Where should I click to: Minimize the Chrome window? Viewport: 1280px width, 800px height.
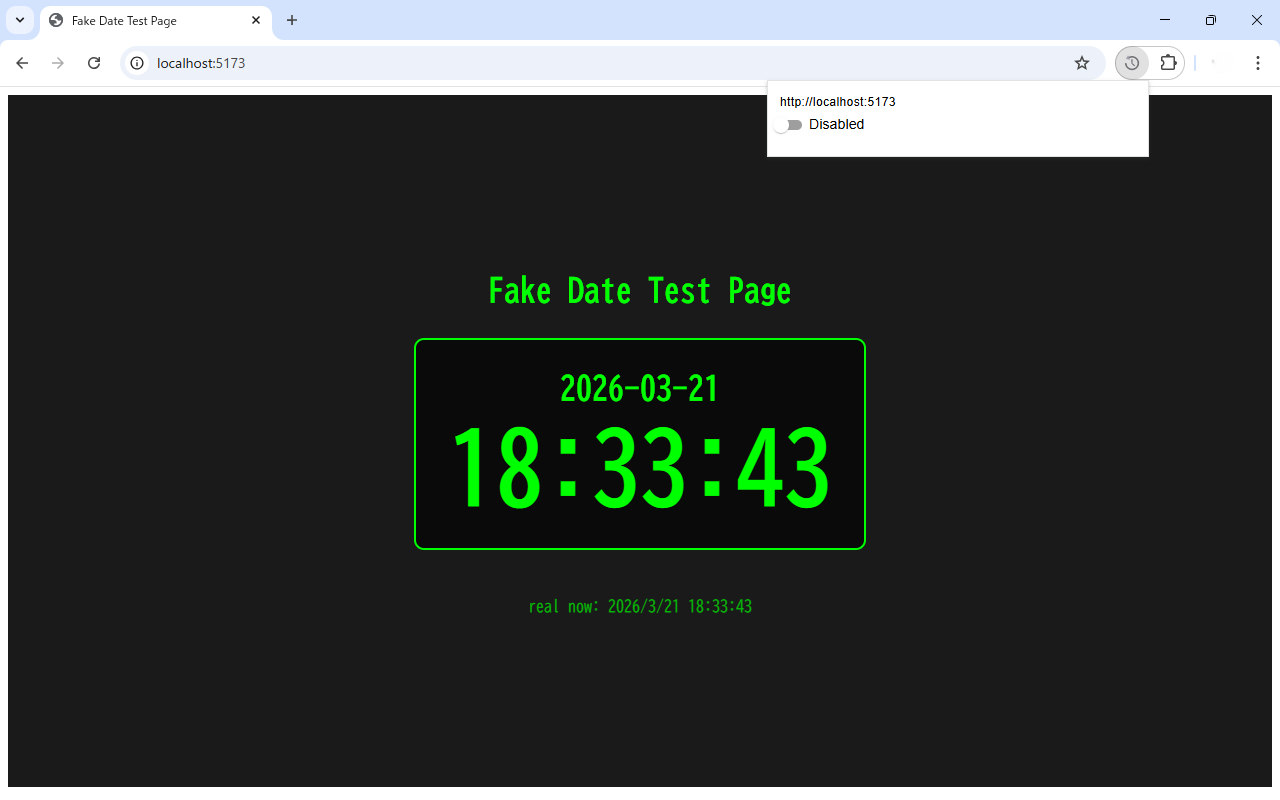click(x=1165, y=20)
